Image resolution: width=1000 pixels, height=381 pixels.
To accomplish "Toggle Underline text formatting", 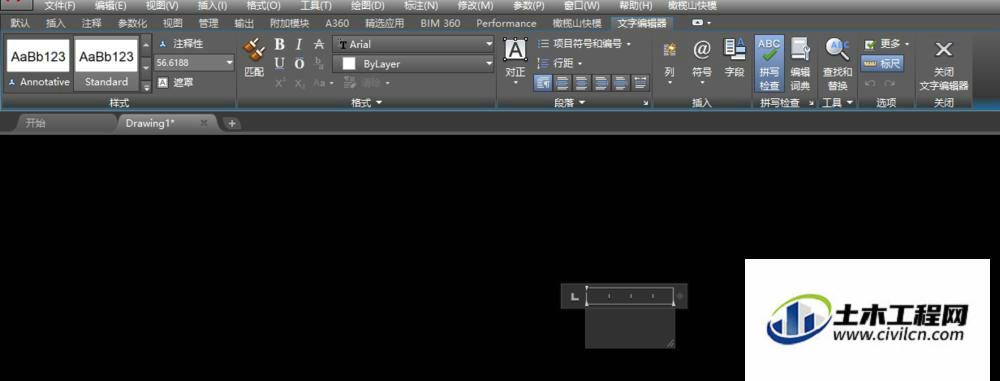I will click(279, 64).
